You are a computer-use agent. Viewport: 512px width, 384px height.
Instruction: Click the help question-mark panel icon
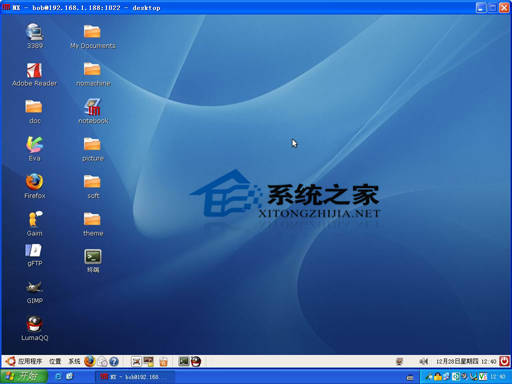(114, 362)
